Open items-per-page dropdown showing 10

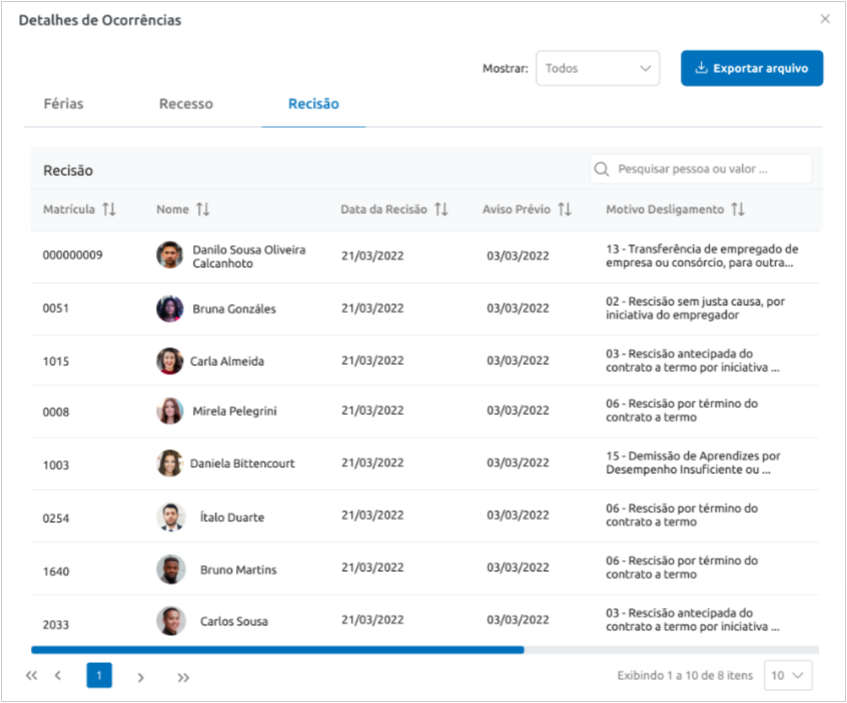pyautogui.click(x=787, y=676)
